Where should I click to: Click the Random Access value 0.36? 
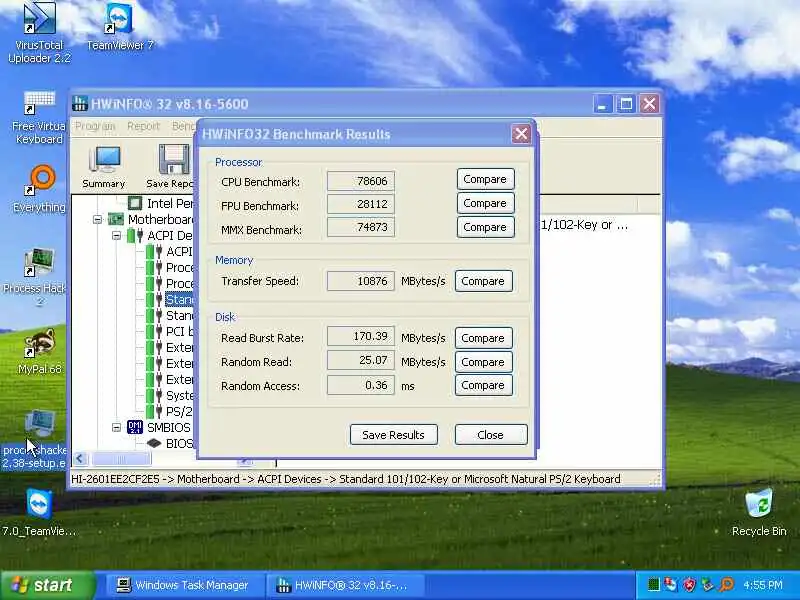point(361,385)
